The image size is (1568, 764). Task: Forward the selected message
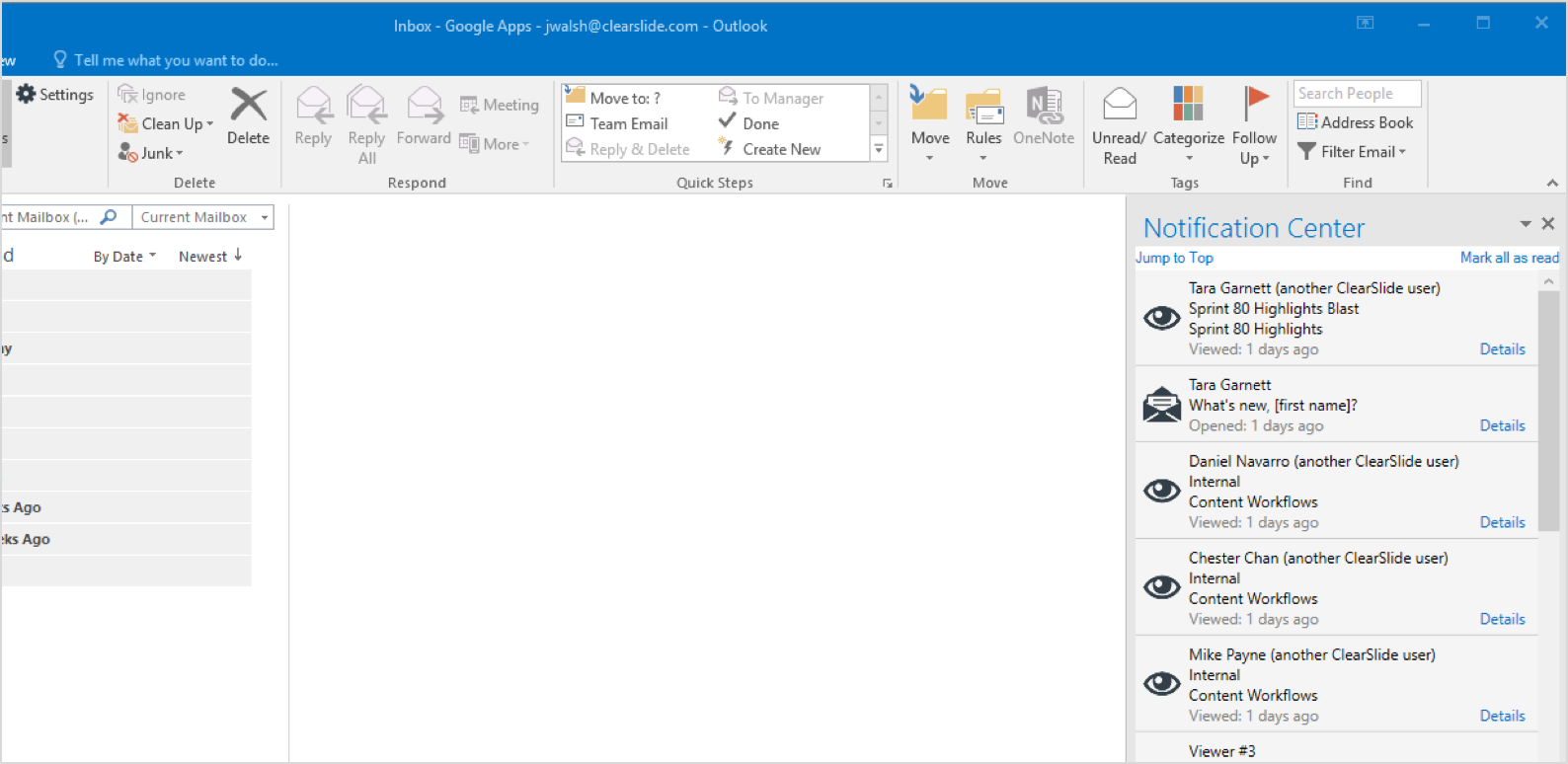click(424, 116)
